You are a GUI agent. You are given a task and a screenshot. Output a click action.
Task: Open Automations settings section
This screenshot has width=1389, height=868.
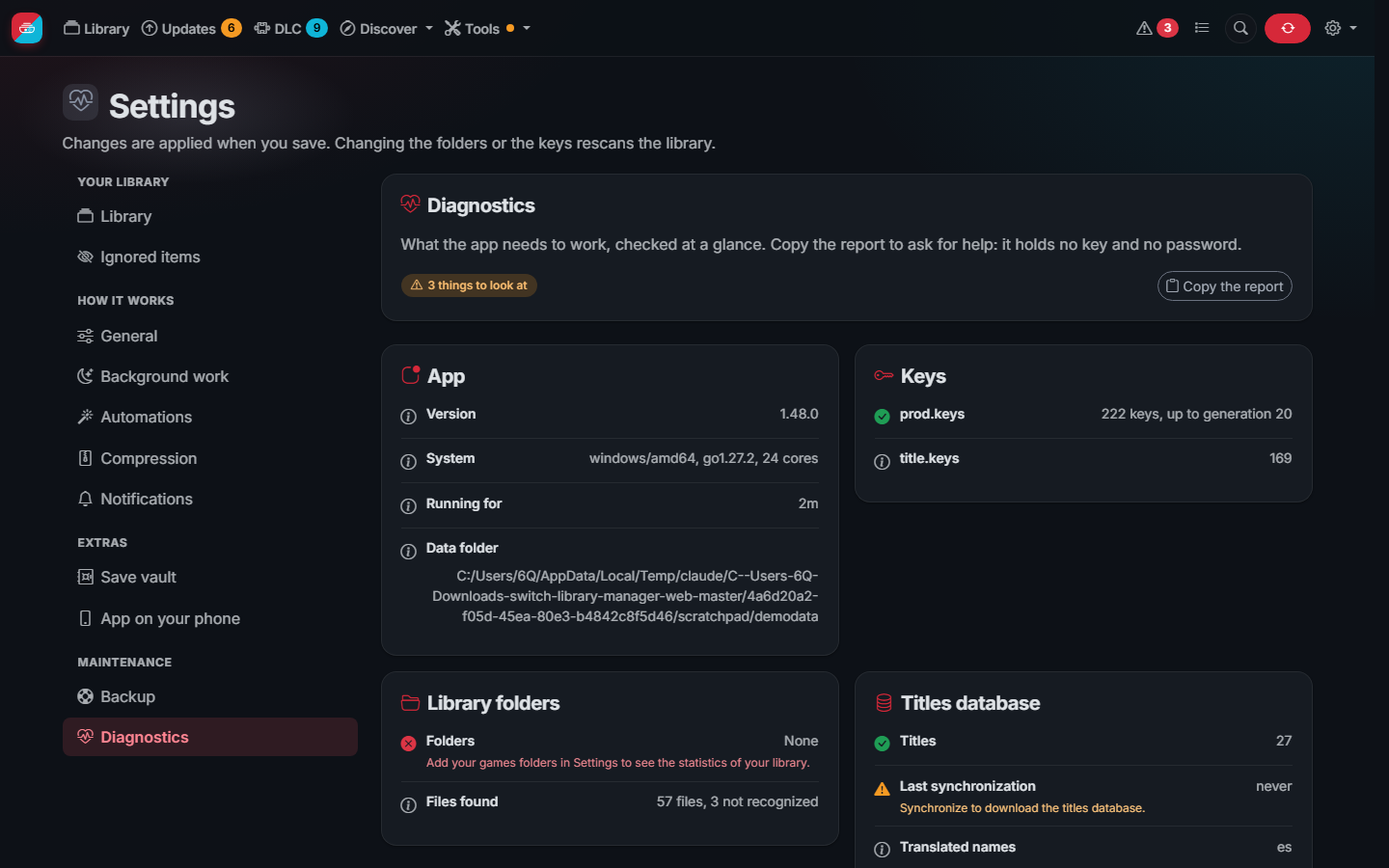(210, 417)
